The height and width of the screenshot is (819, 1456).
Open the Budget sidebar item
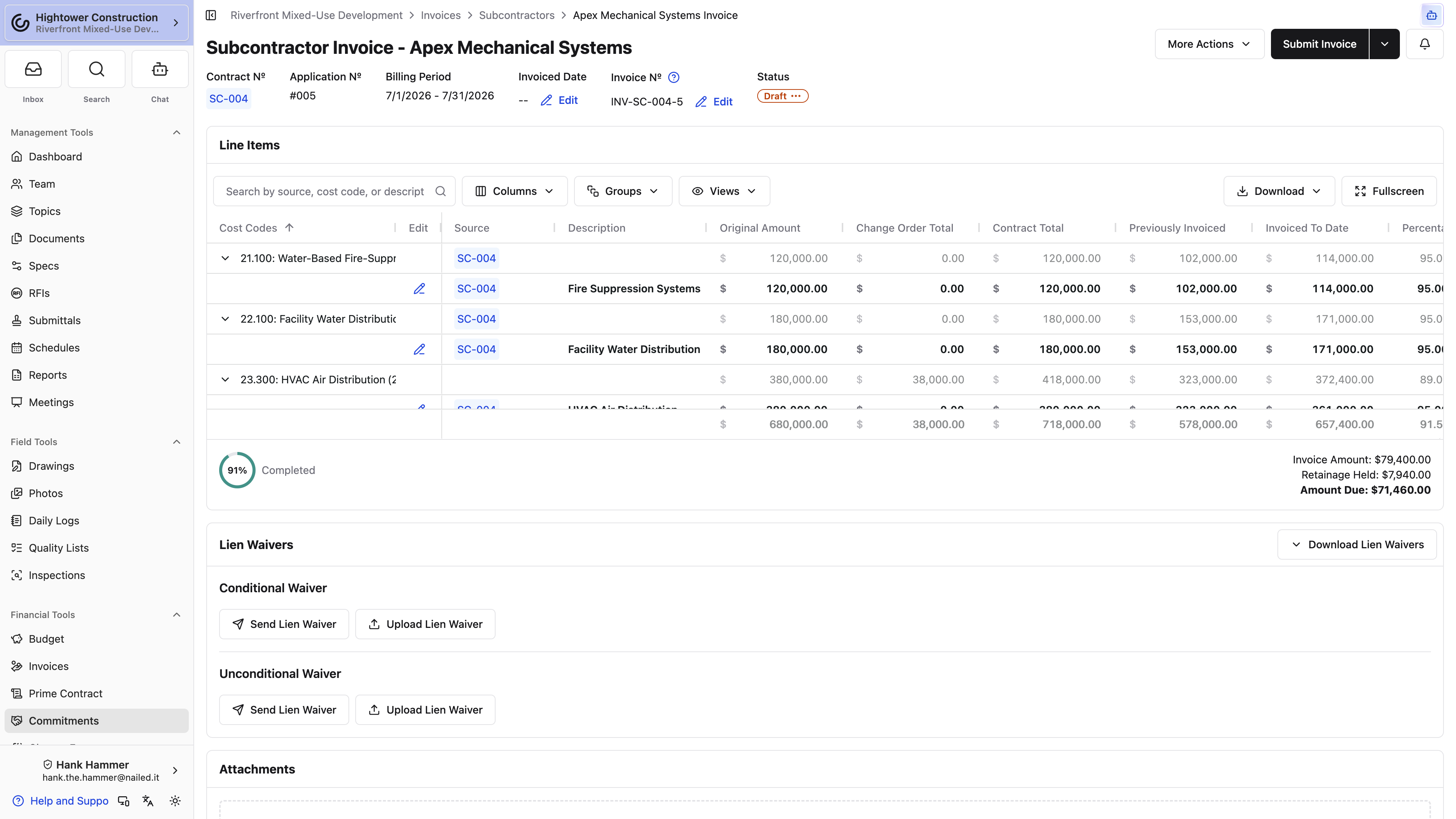[x=97, y=639]
